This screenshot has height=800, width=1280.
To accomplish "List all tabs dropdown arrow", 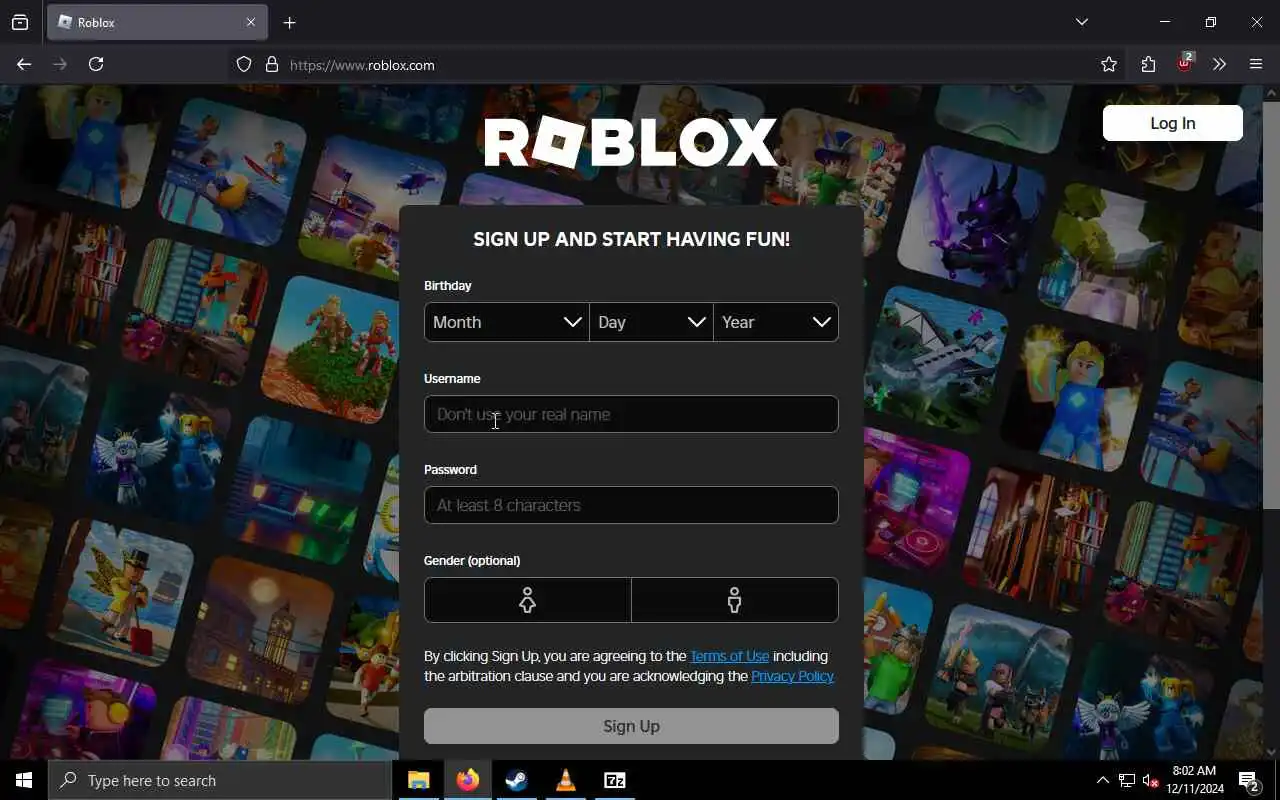I will 1081,22.
